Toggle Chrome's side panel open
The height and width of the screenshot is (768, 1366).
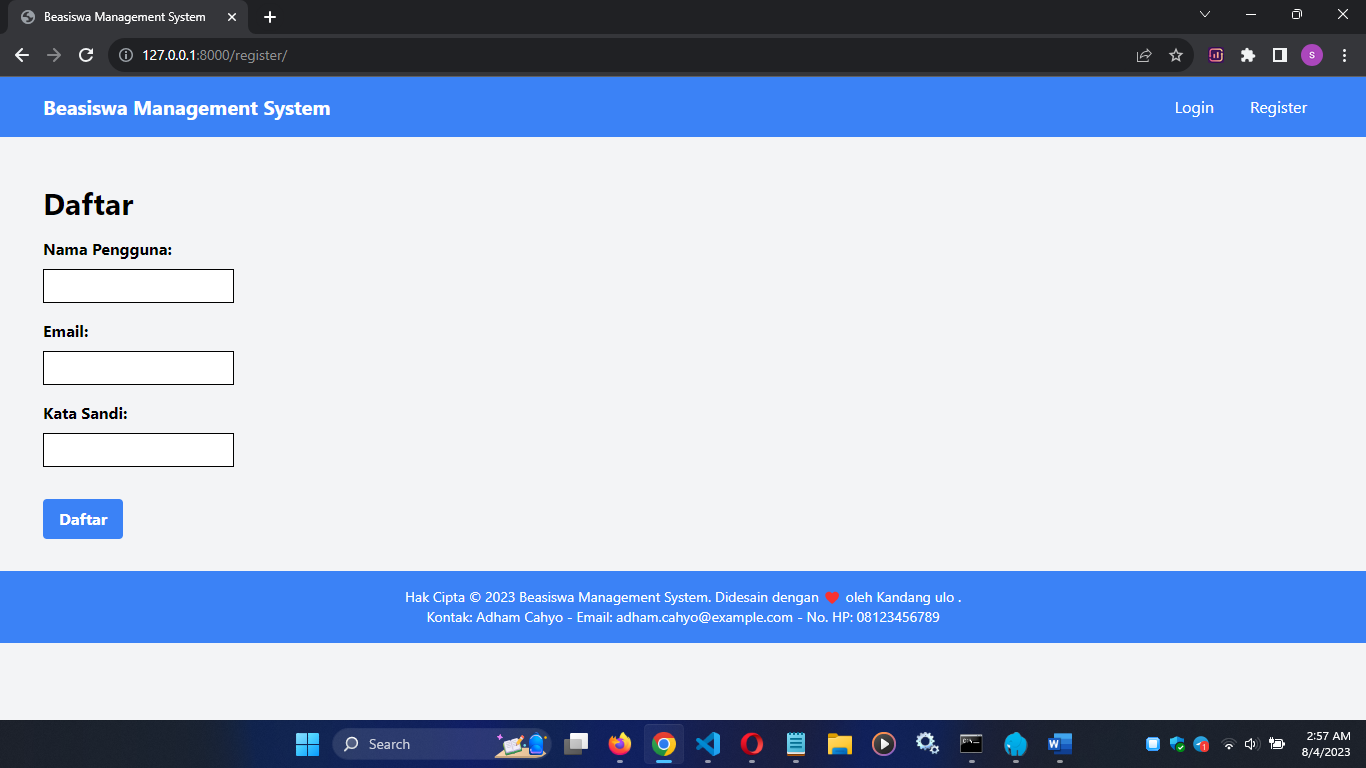1280,55
